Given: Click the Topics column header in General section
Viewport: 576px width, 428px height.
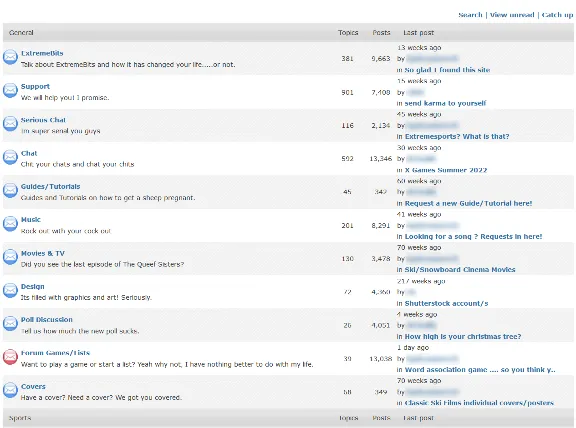Looking at the screenshot, I should point(348,33).
